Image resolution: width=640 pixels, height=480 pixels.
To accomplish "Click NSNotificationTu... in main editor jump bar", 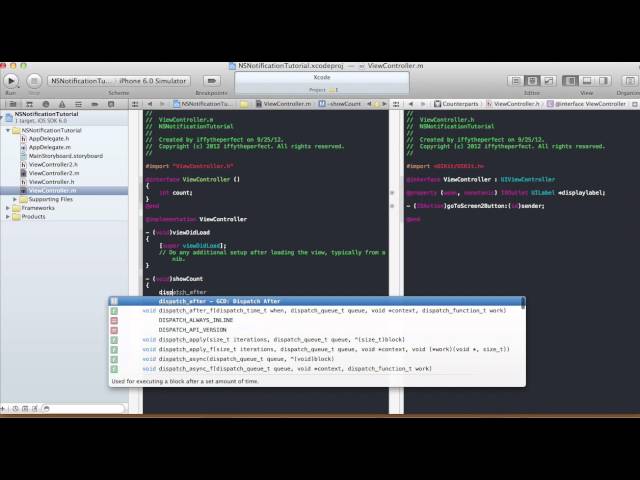I will coord(203,104).
